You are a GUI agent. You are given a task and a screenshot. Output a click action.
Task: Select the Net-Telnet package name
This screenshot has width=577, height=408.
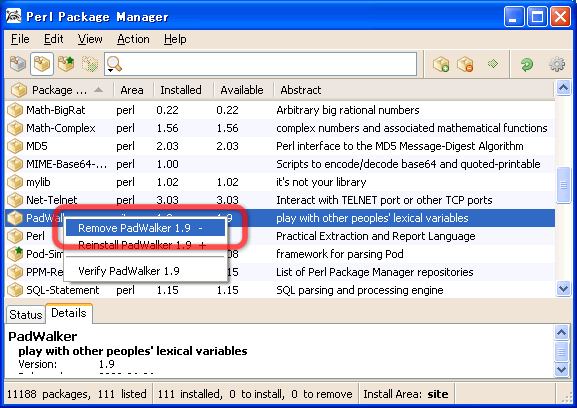52,200
